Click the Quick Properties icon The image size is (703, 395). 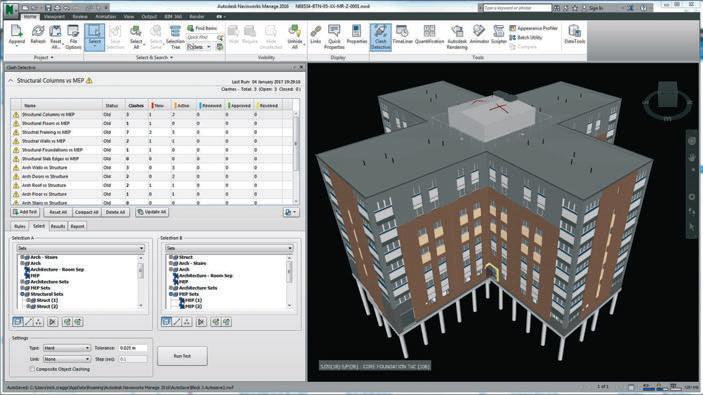(334, 37)
